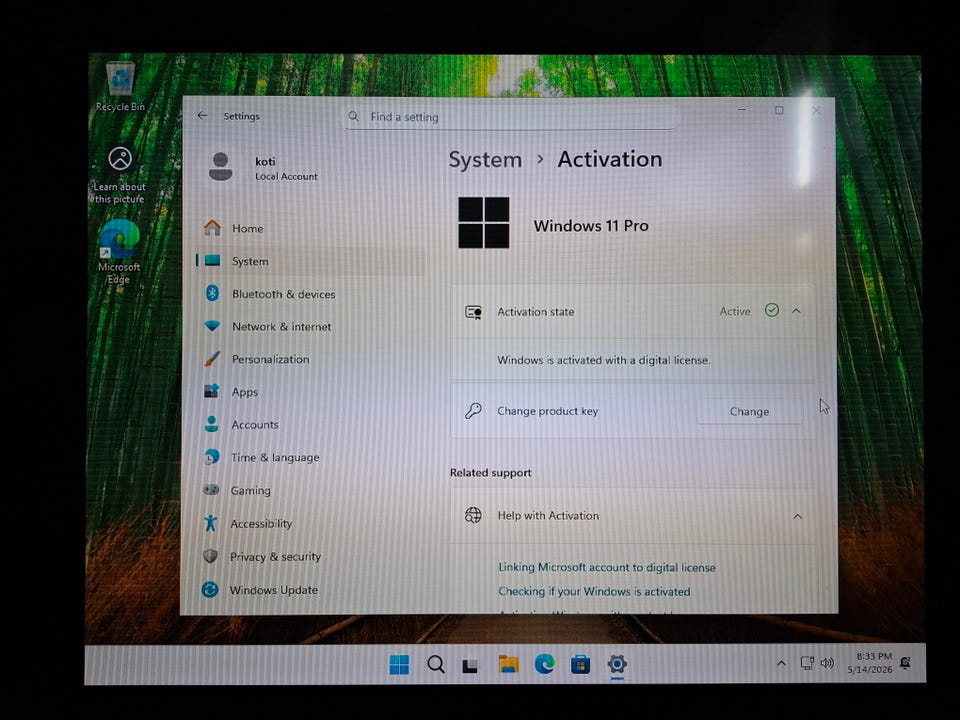
Task: Open Linking Microsoft account to digital license
Action: (607, 567)
